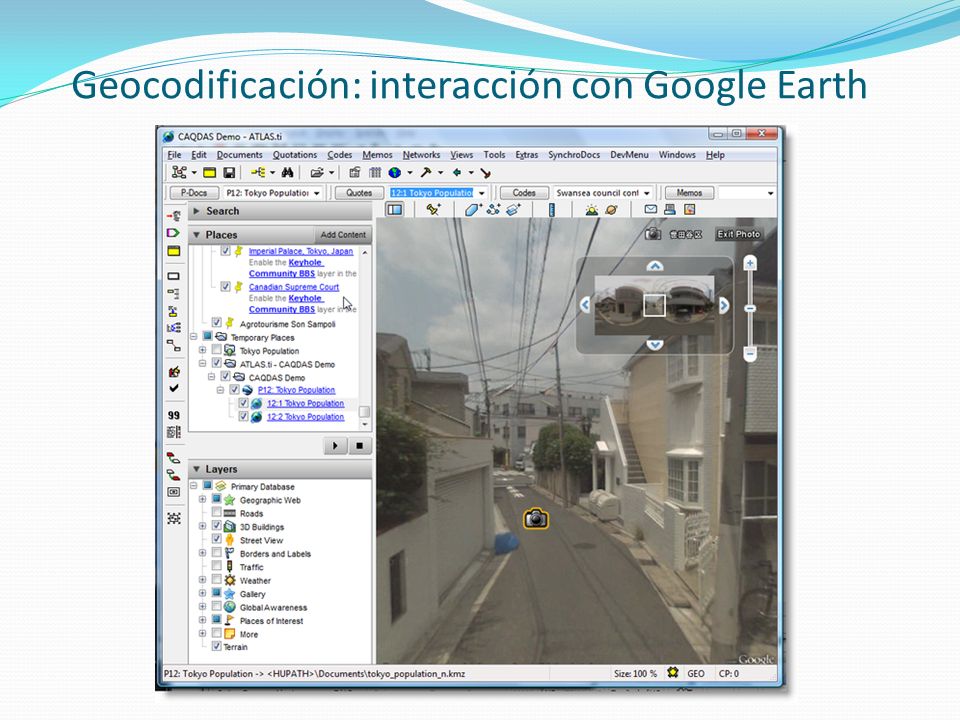Image resolution: width=960 pixels, height=720 pixels.
Task: Click the print icon in Earth toolbar
Action: [670, 209]
